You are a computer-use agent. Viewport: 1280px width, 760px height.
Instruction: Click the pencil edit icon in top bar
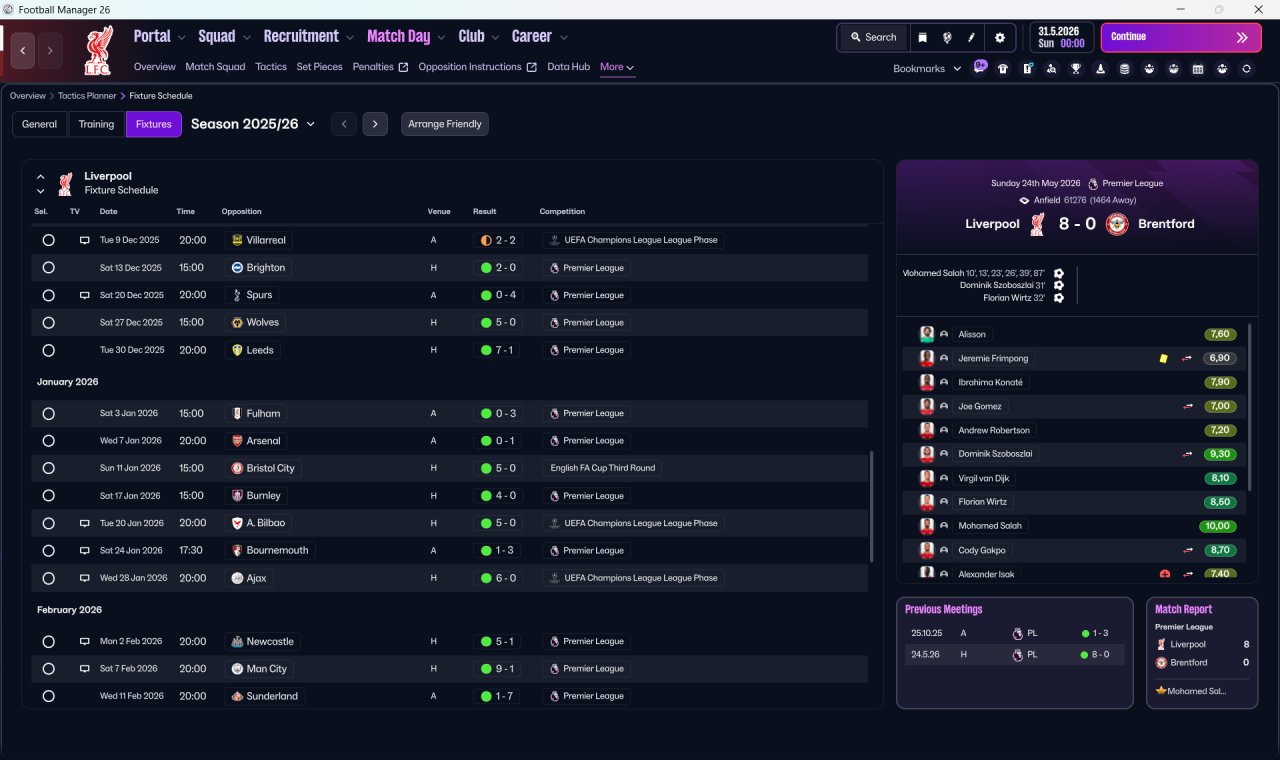[971, 37]
